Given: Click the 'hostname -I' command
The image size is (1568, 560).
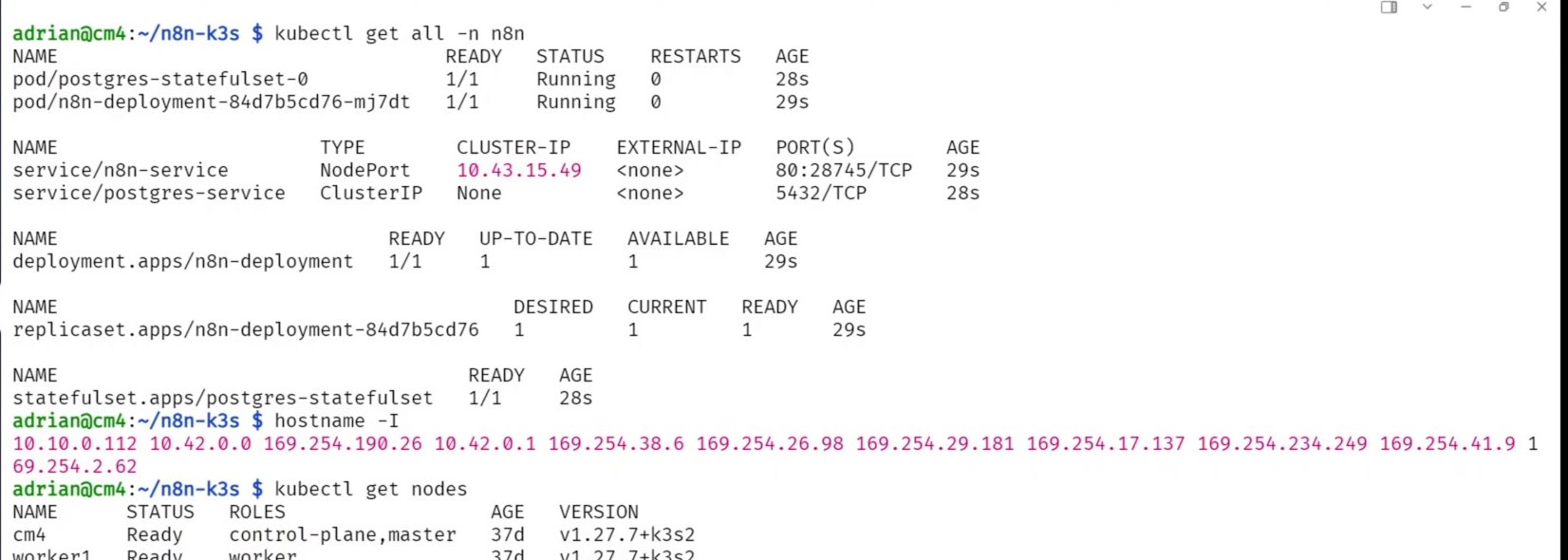Looking at the screenshot, I should 337,421.
